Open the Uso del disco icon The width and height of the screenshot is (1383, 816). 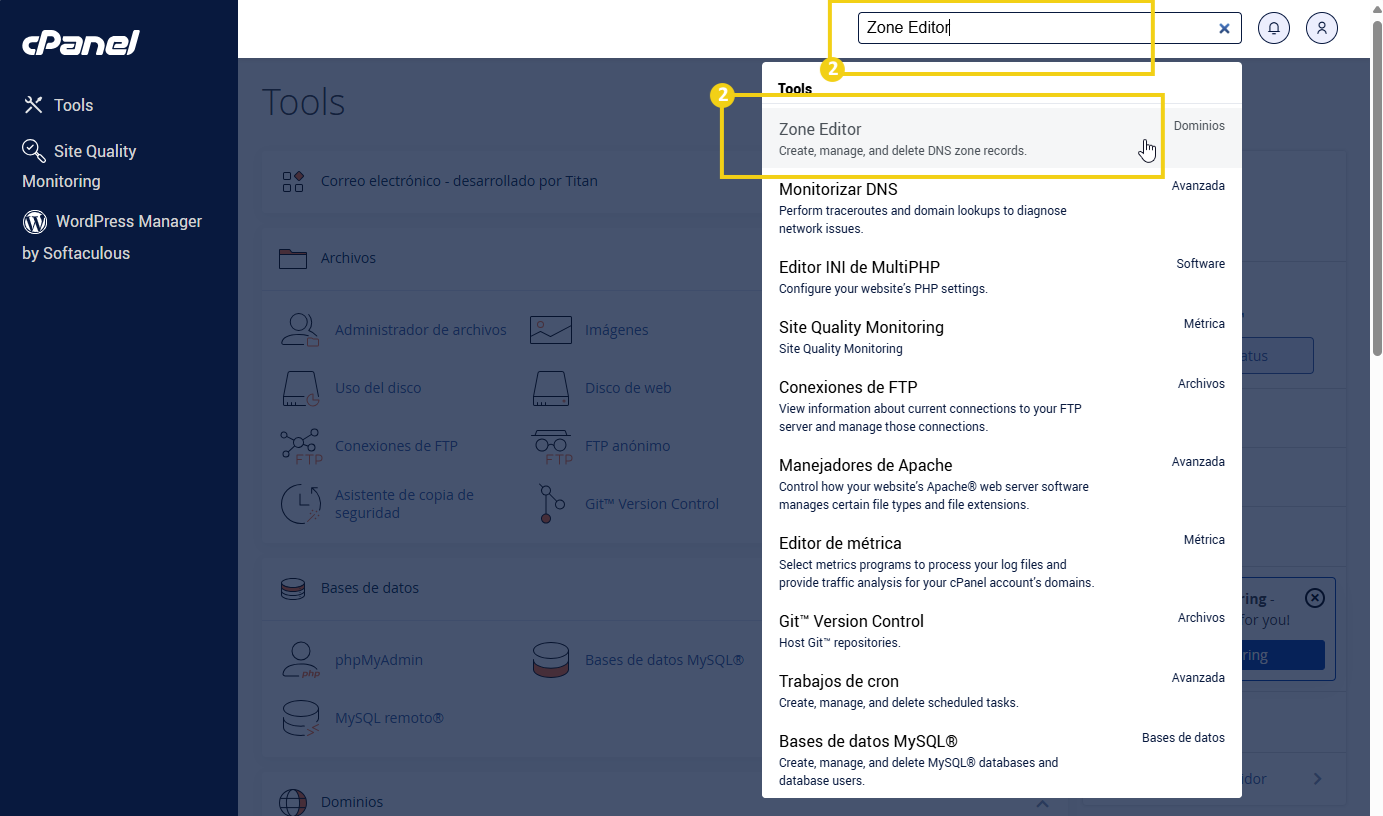(x=299, y=388)
